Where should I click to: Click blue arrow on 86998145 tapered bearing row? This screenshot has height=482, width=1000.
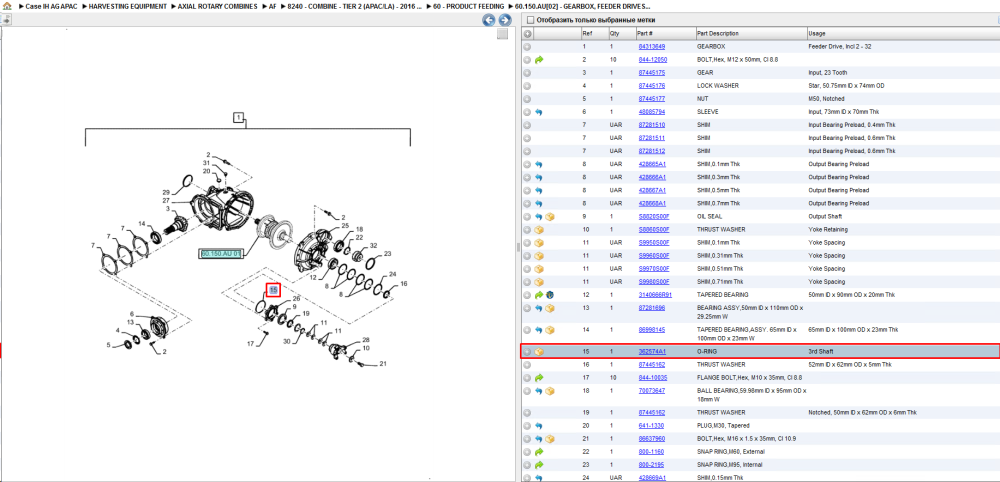539,330
